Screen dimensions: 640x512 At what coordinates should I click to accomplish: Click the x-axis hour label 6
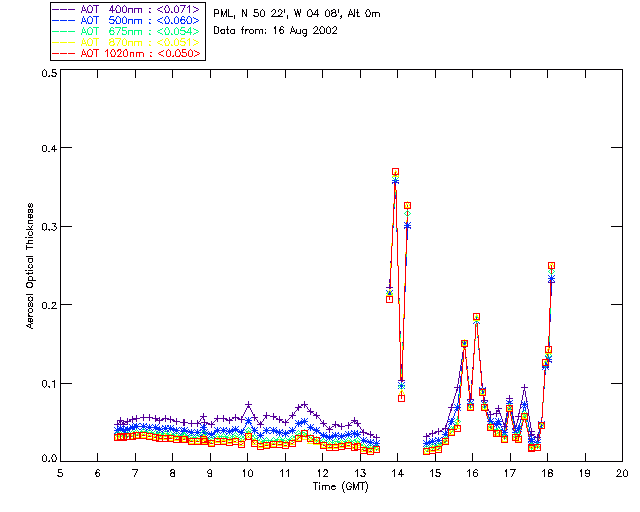point(98,473)
